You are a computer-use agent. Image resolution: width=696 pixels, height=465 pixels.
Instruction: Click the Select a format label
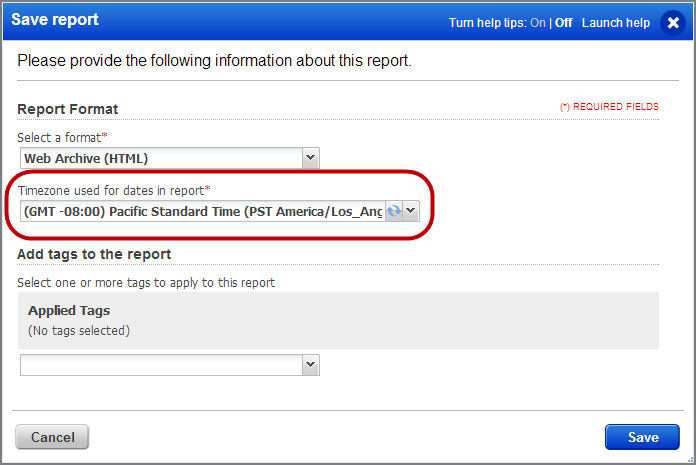click(x=62, y=138)
